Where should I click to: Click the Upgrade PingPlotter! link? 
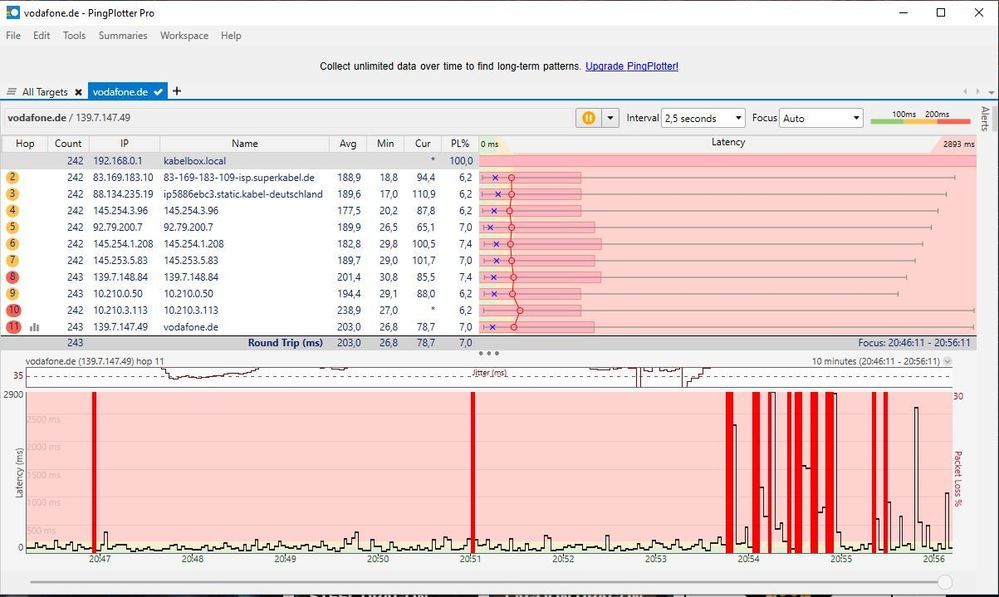click(631, 66)
